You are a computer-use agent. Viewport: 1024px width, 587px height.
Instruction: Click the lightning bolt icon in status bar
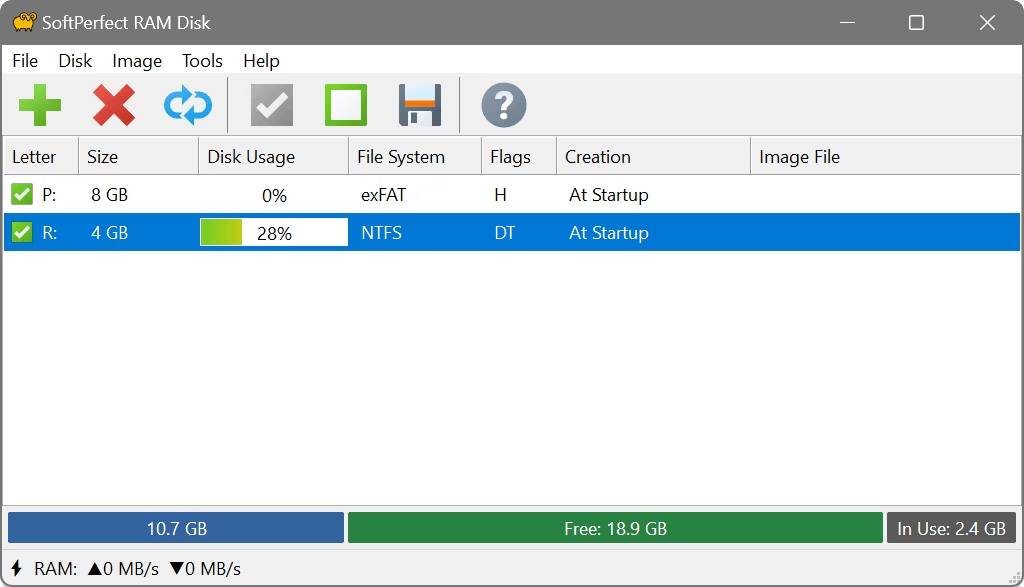(x=17, y=569)
